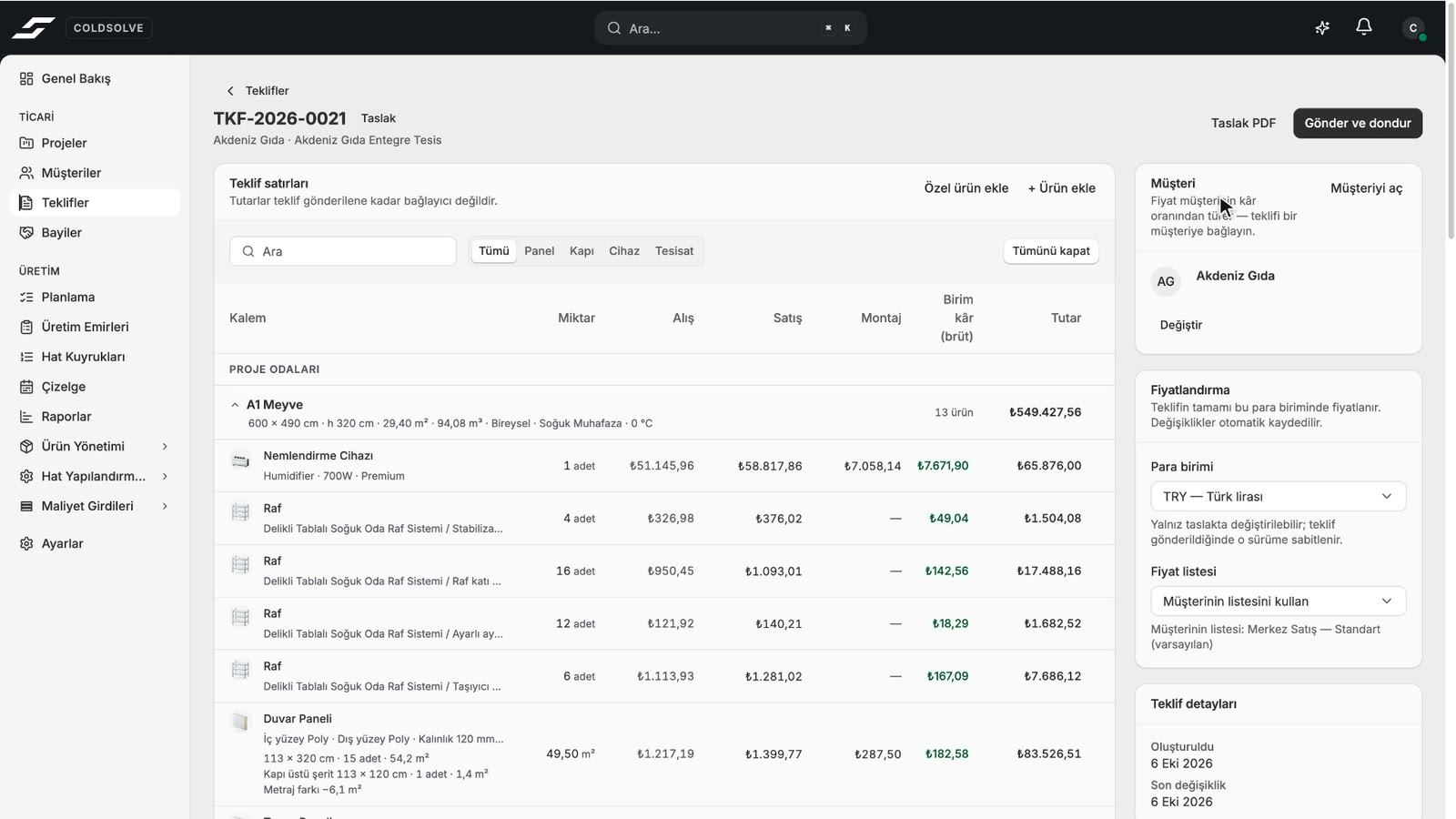The height and width of the screenshot is (819, 1456).
Task: Collapse the A1 Meyve room group
Action: click(x=235, y=405)
